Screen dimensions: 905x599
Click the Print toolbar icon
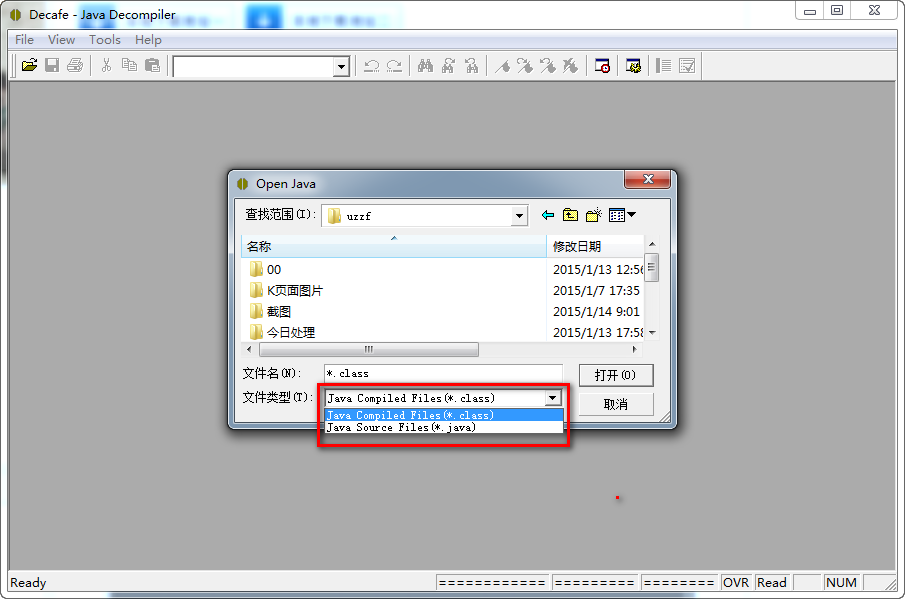75,66
